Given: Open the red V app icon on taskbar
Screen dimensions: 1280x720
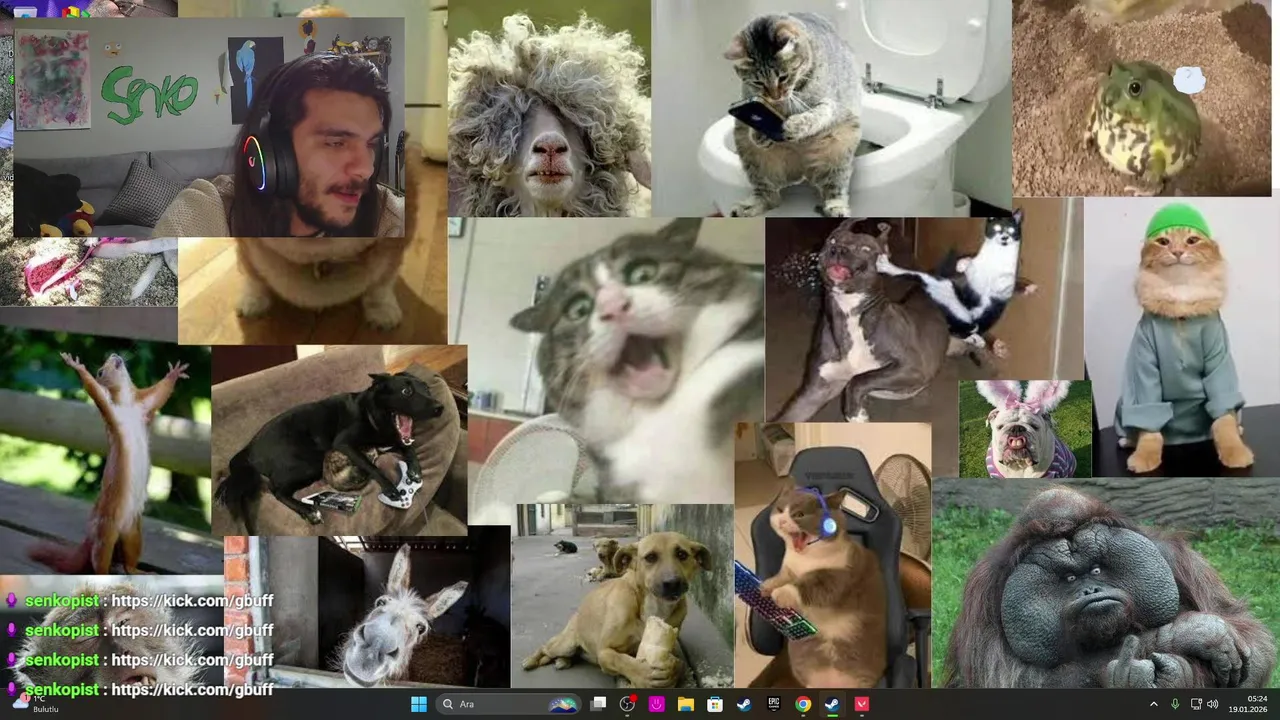Looking at the screenshot, I should (862, 704).
